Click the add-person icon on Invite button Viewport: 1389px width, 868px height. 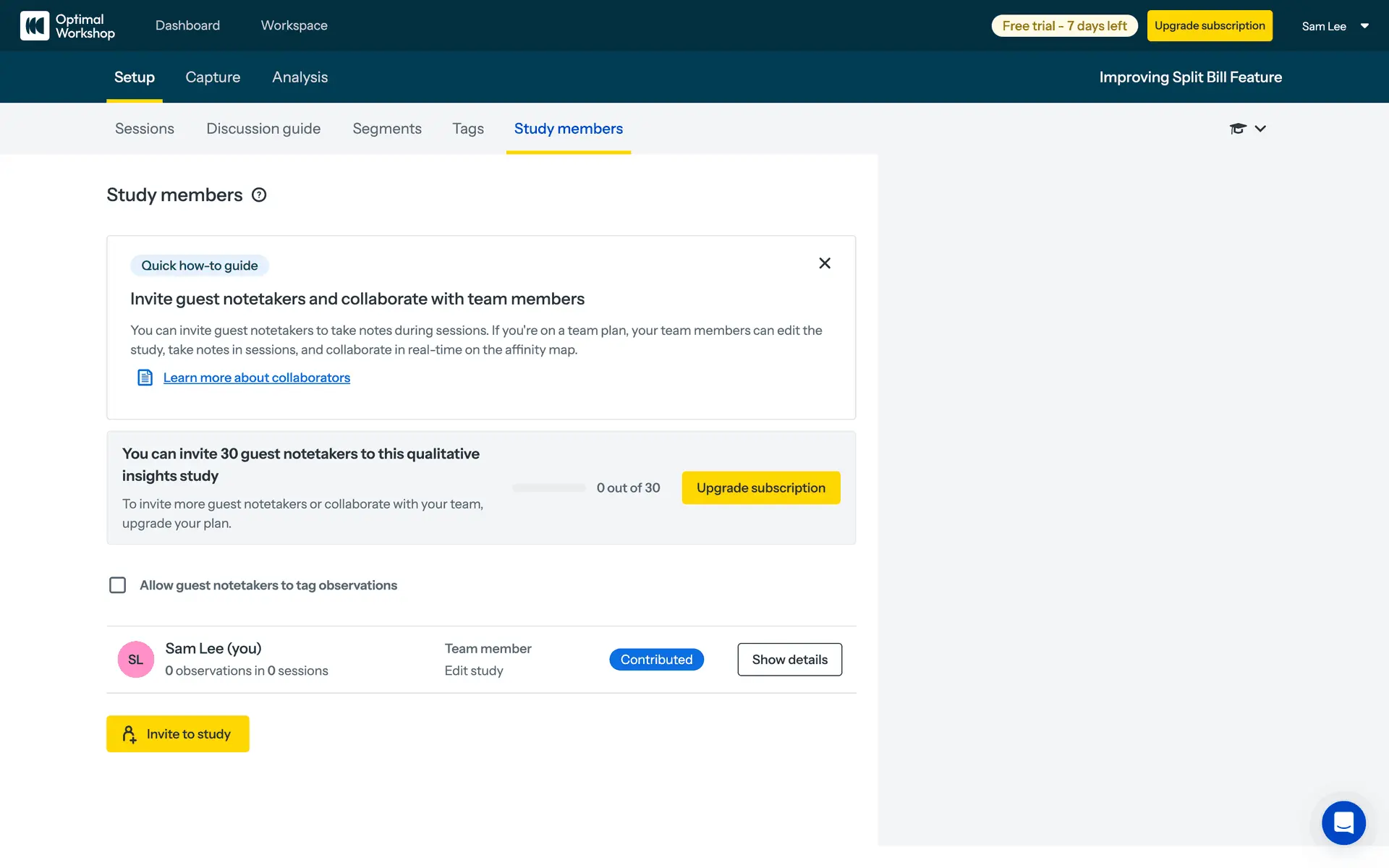tap(129, 734)
